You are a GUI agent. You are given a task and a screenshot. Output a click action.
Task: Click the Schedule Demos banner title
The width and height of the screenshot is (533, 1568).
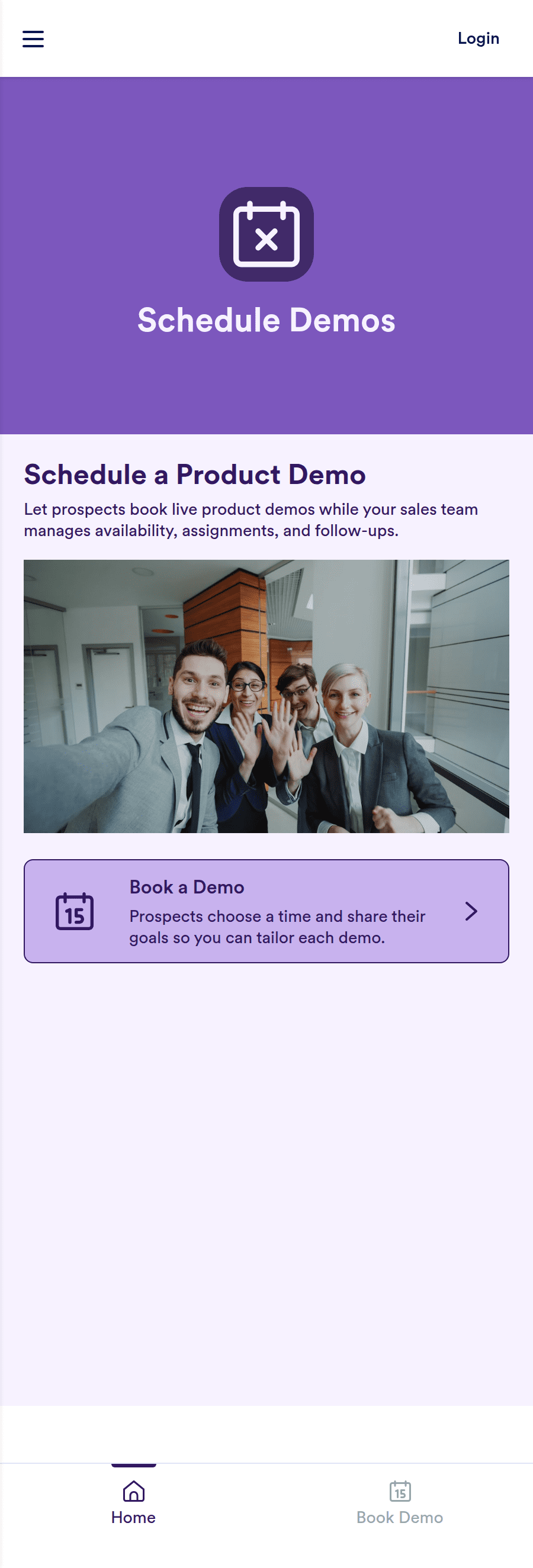266,320
